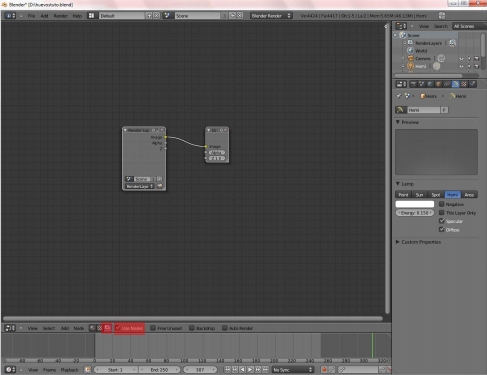Image resolution: width=487 pixels, height=375 pixels.
Task: Open the Node menu in node editor
Action: [x=79, y=328]
